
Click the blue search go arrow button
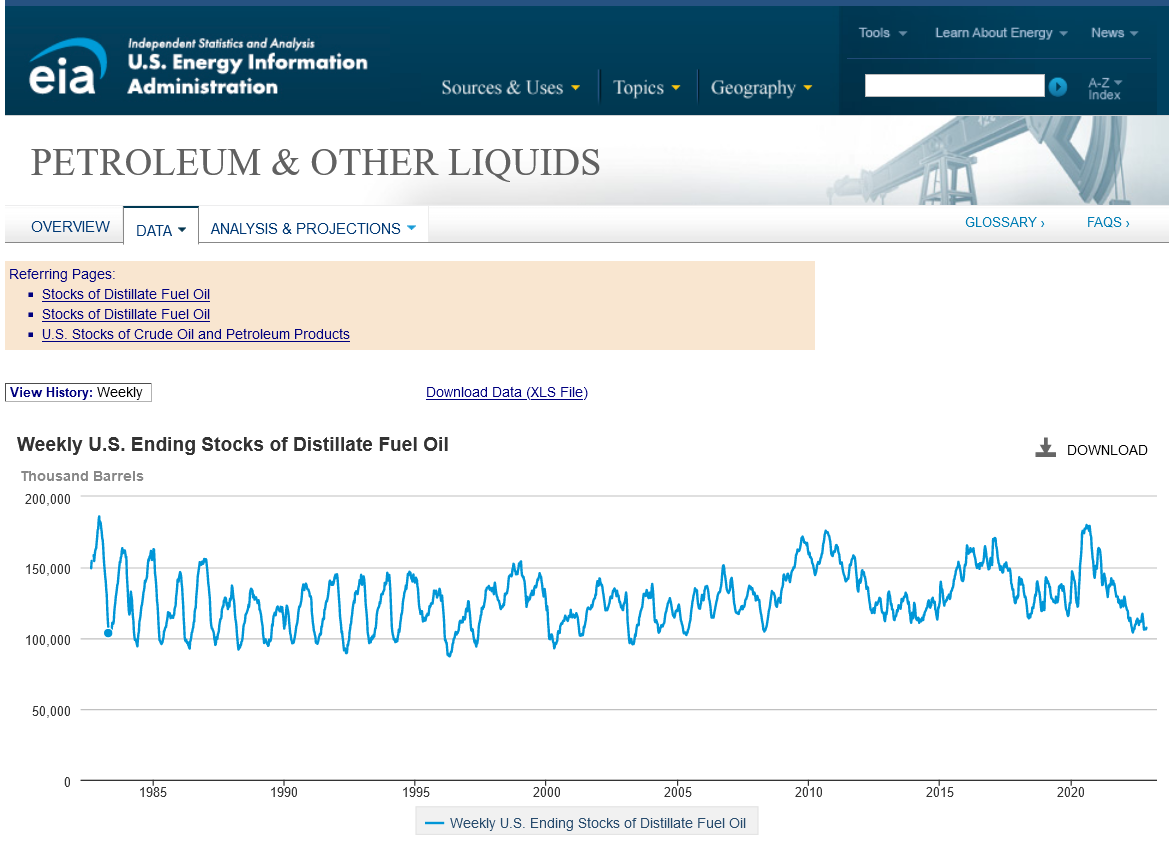[1058, 87]
